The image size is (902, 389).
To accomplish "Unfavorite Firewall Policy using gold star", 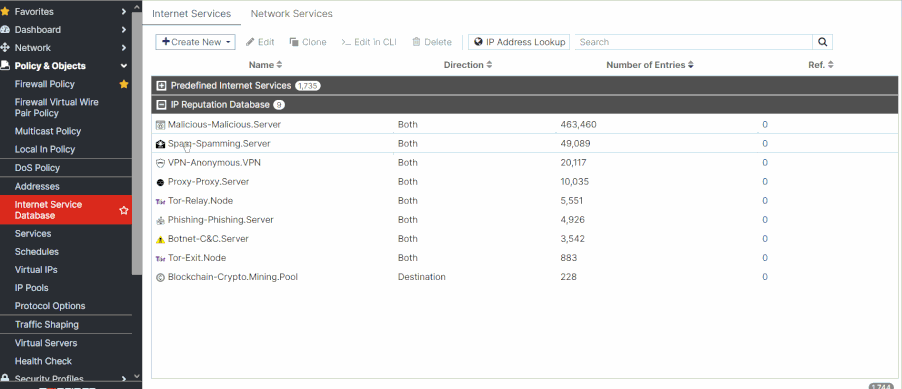I will tap(124, 84).
